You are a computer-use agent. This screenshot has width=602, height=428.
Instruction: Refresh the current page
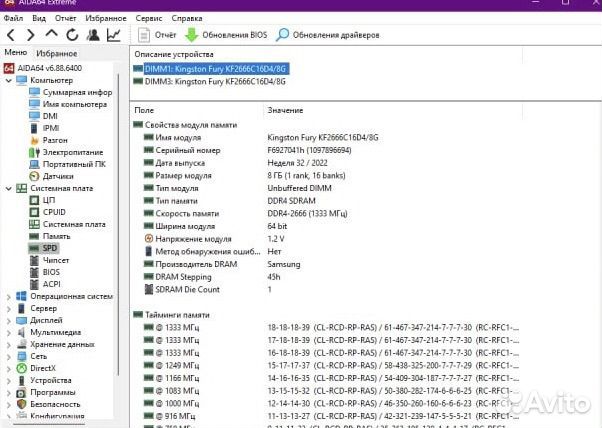[72, 35]
